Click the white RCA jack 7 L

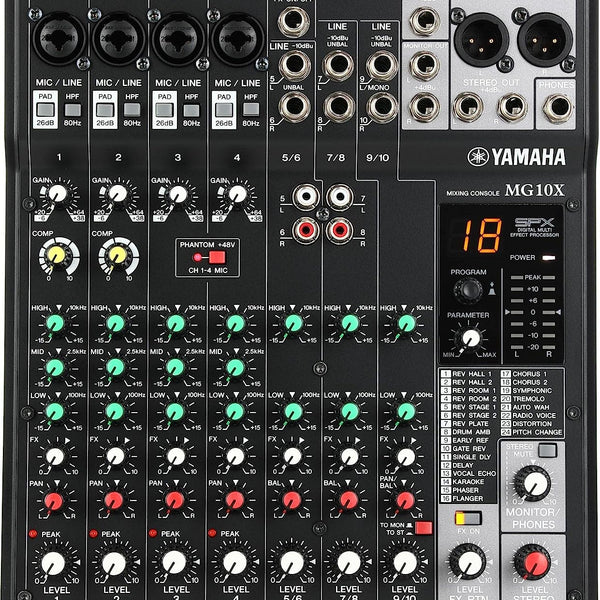[340, 197]
